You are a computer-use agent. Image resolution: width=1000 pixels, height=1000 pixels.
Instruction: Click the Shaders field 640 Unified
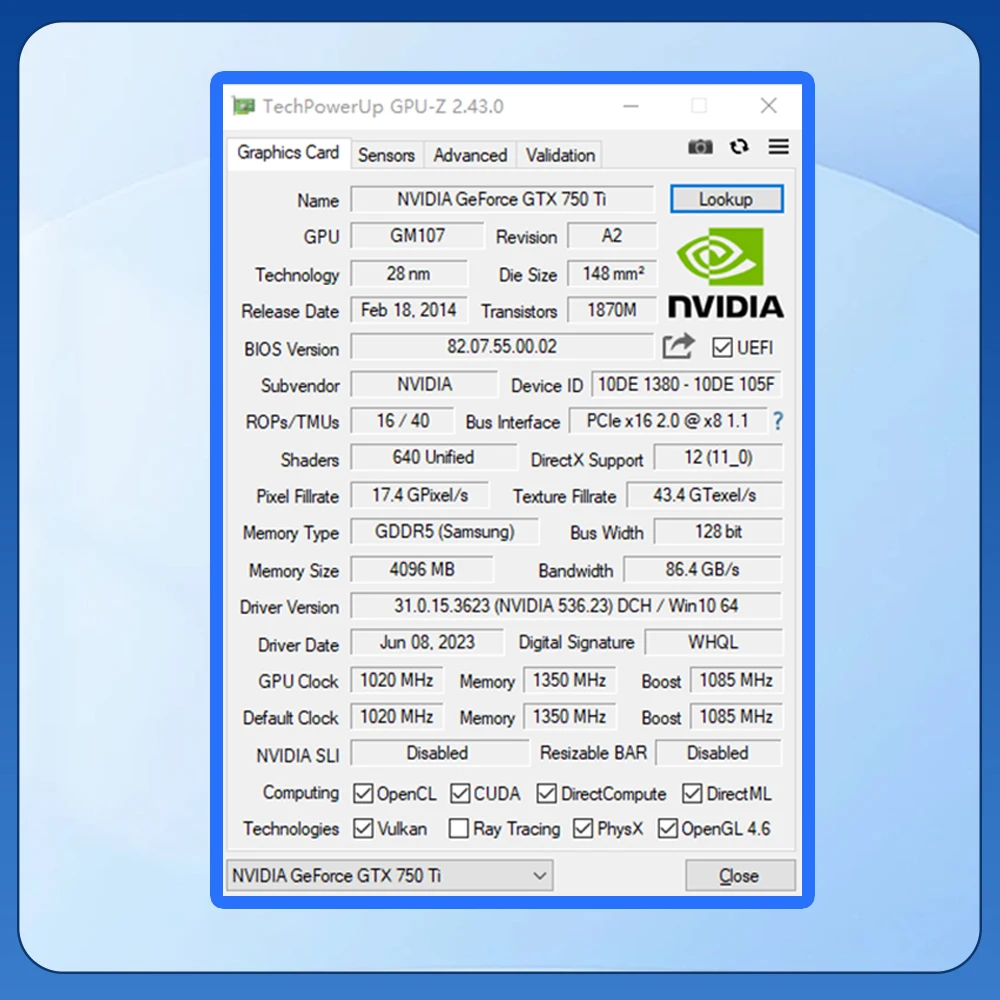(434, 457)
